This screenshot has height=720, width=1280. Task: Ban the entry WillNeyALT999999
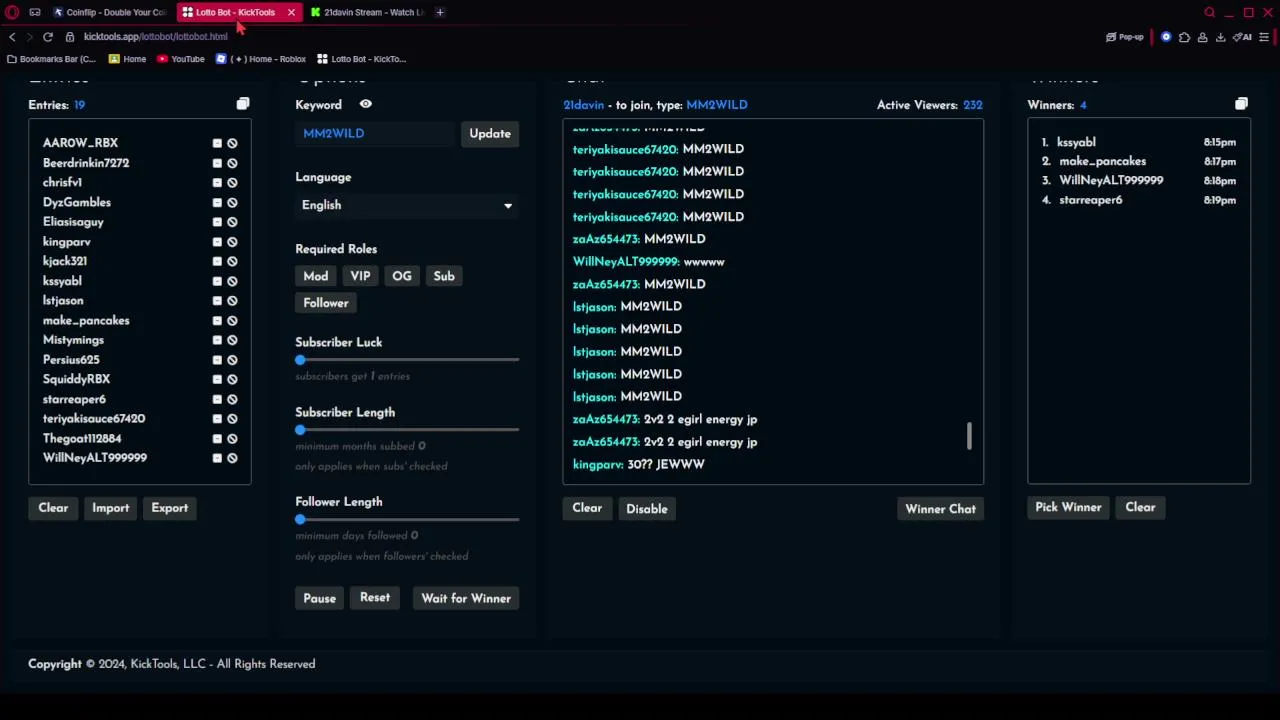232,458
